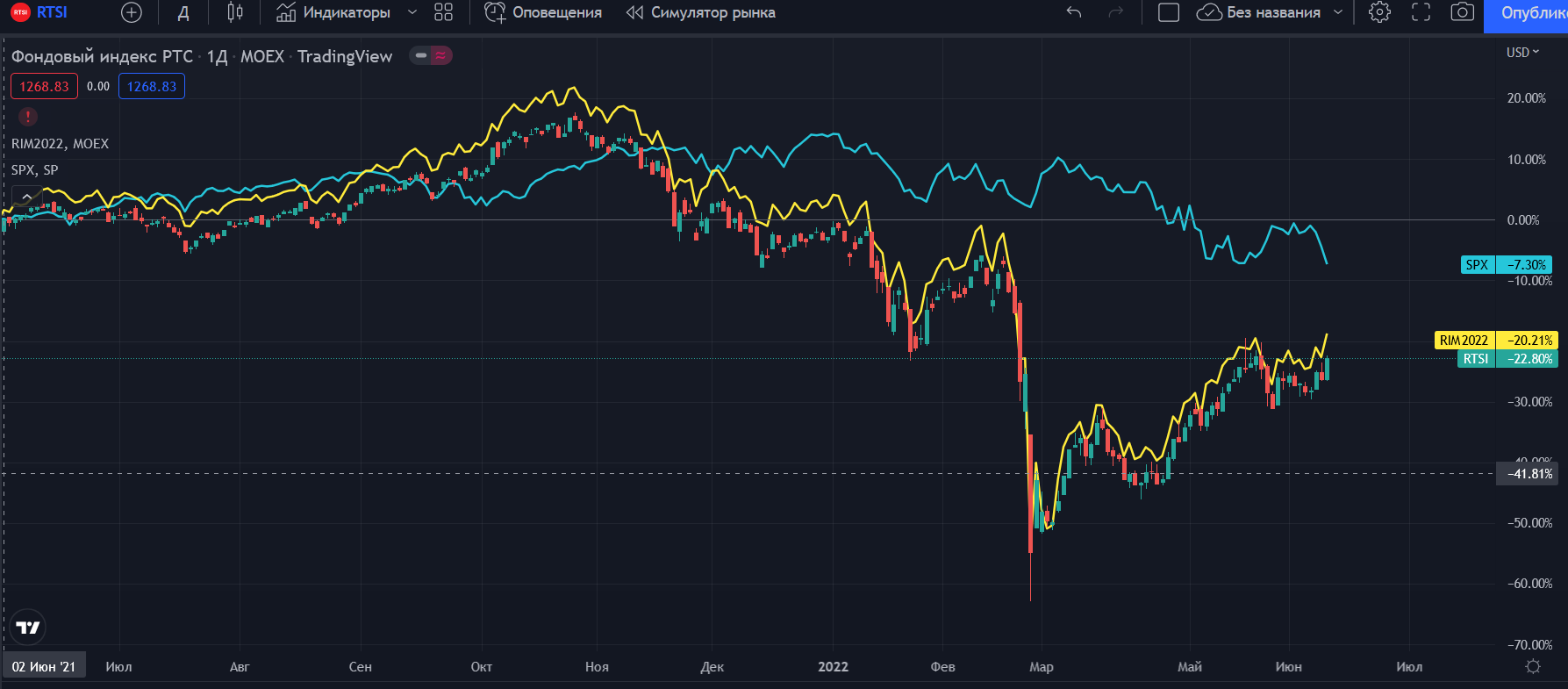Open Оповещения alerts
1568x689 pixels.
pos(544,12)
